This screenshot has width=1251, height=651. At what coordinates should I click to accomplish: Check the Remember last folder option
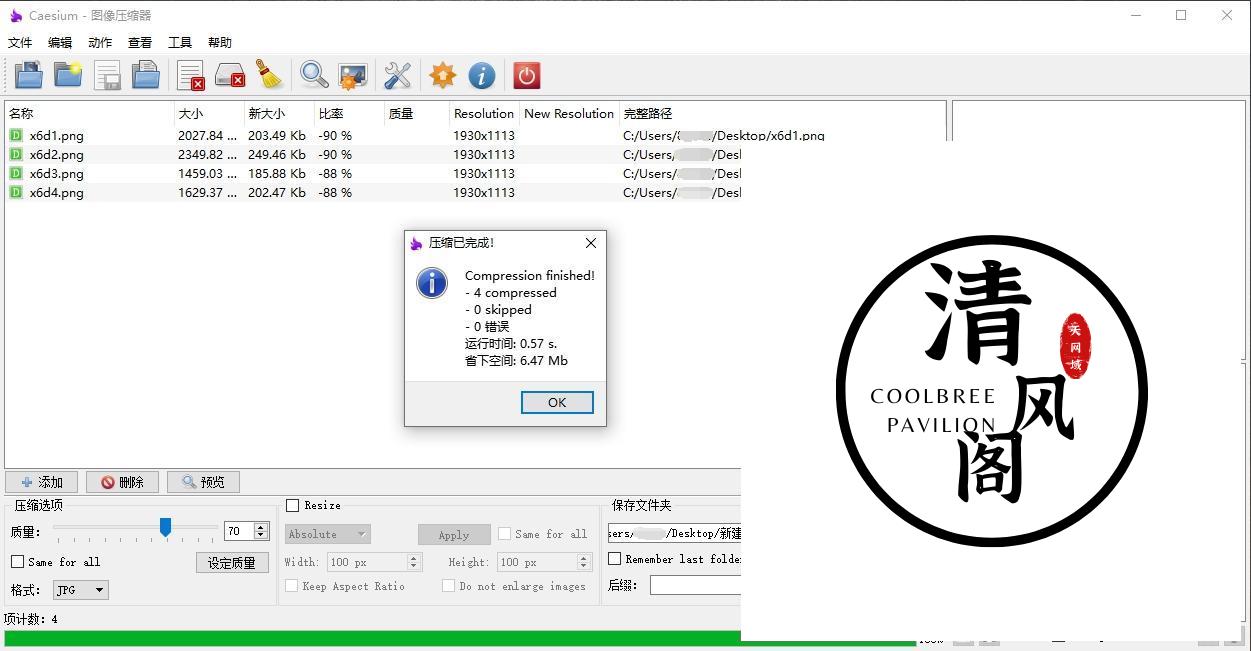tap(614, 559)
